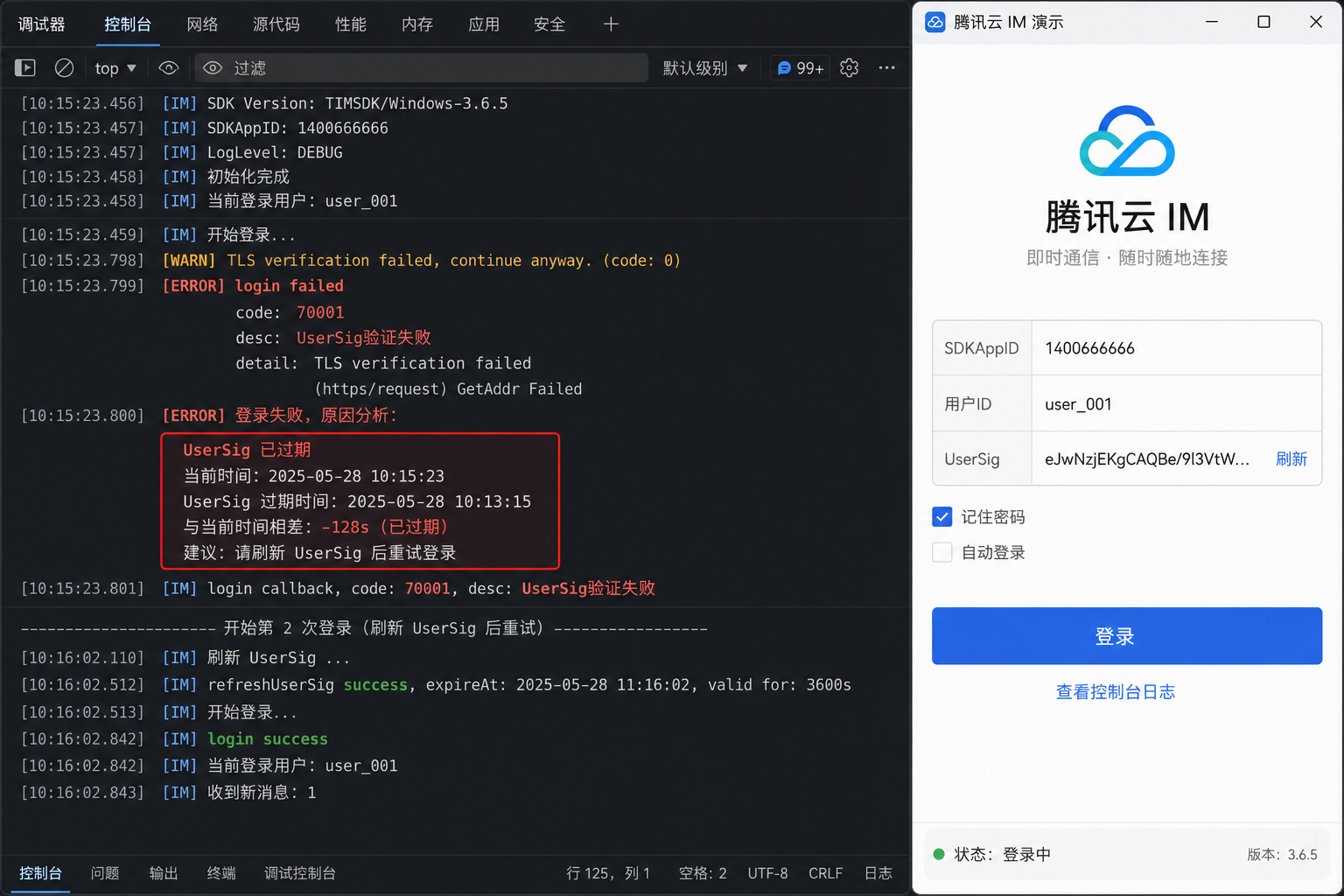Select the 控制台 tab in top bar
The width and height of the screenshot is (1344, 896).
click(x=128, y=24)
